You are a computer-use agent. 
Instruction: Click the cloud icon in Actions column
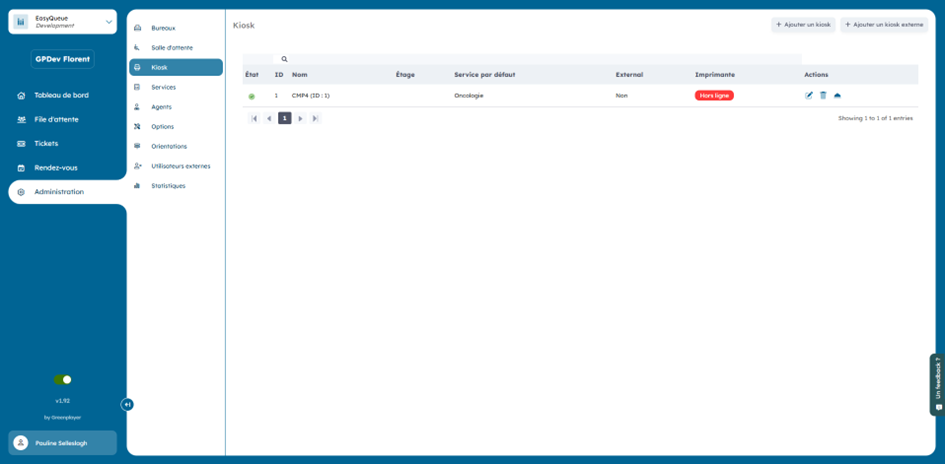coord(837,96)
